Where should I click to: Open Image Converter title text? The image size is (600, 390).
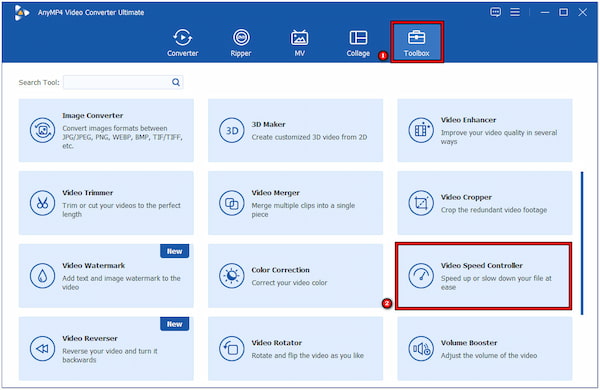coord(93,116)
